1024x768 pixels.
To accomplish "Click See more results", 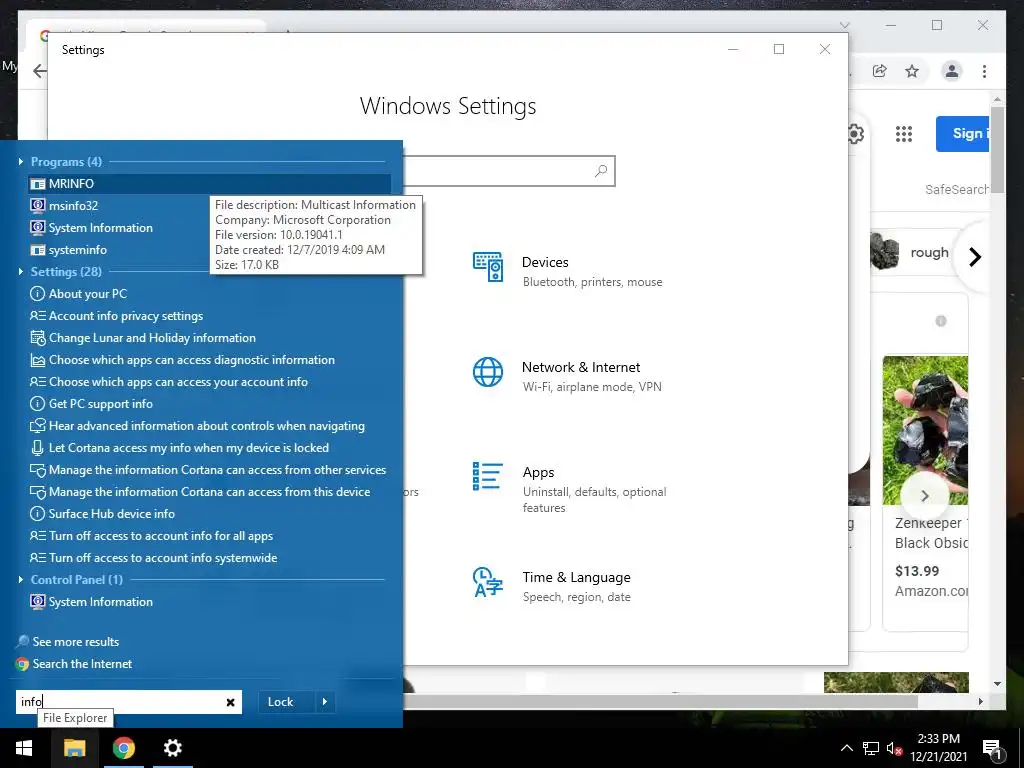I will click(68, 642).
